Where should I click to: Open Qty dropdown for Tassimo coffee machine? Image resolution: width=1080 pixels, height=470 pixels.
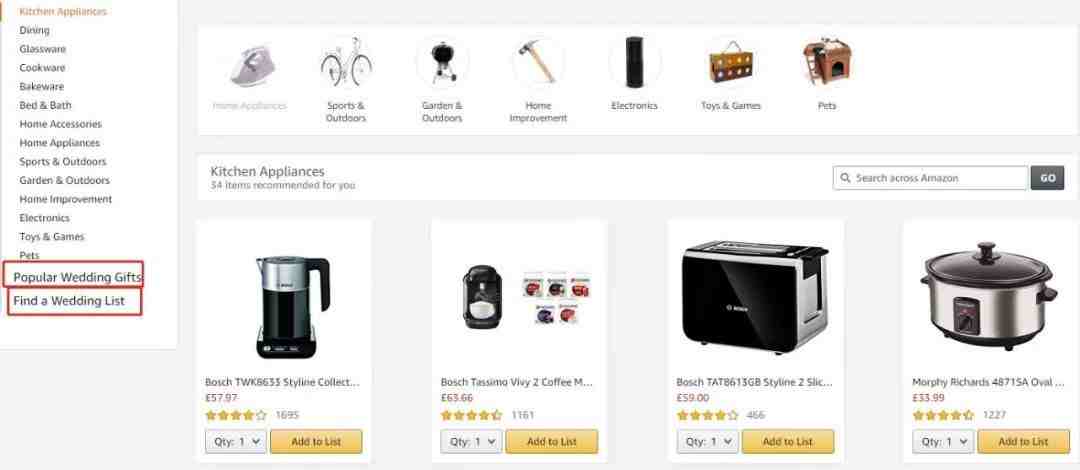pyautogui.click(x=471, y=442)
